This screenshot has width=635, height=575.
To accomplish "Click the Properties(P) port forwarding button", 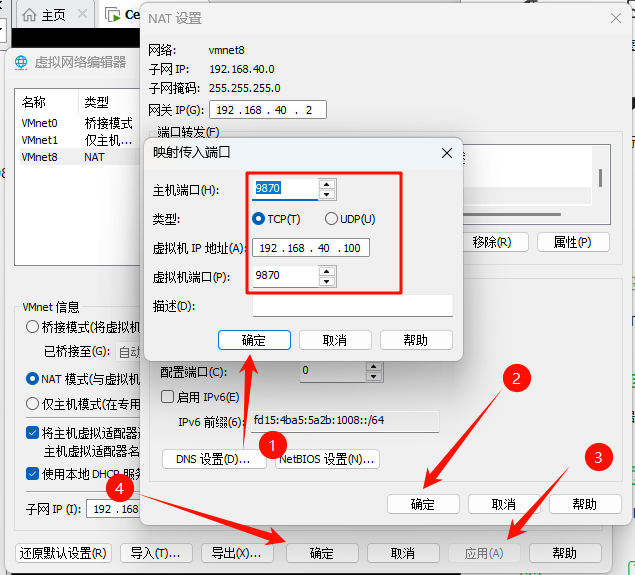I will point(573,242).
